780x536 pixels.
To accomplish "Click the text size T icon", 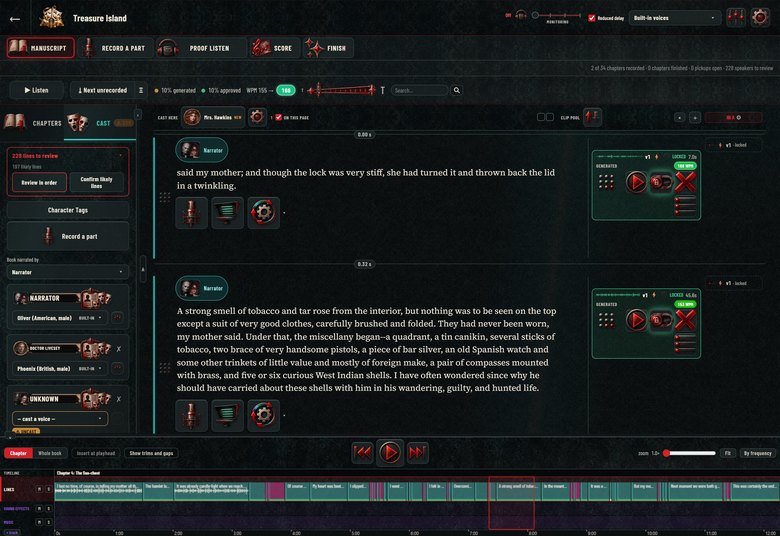I will coord(383,90).
